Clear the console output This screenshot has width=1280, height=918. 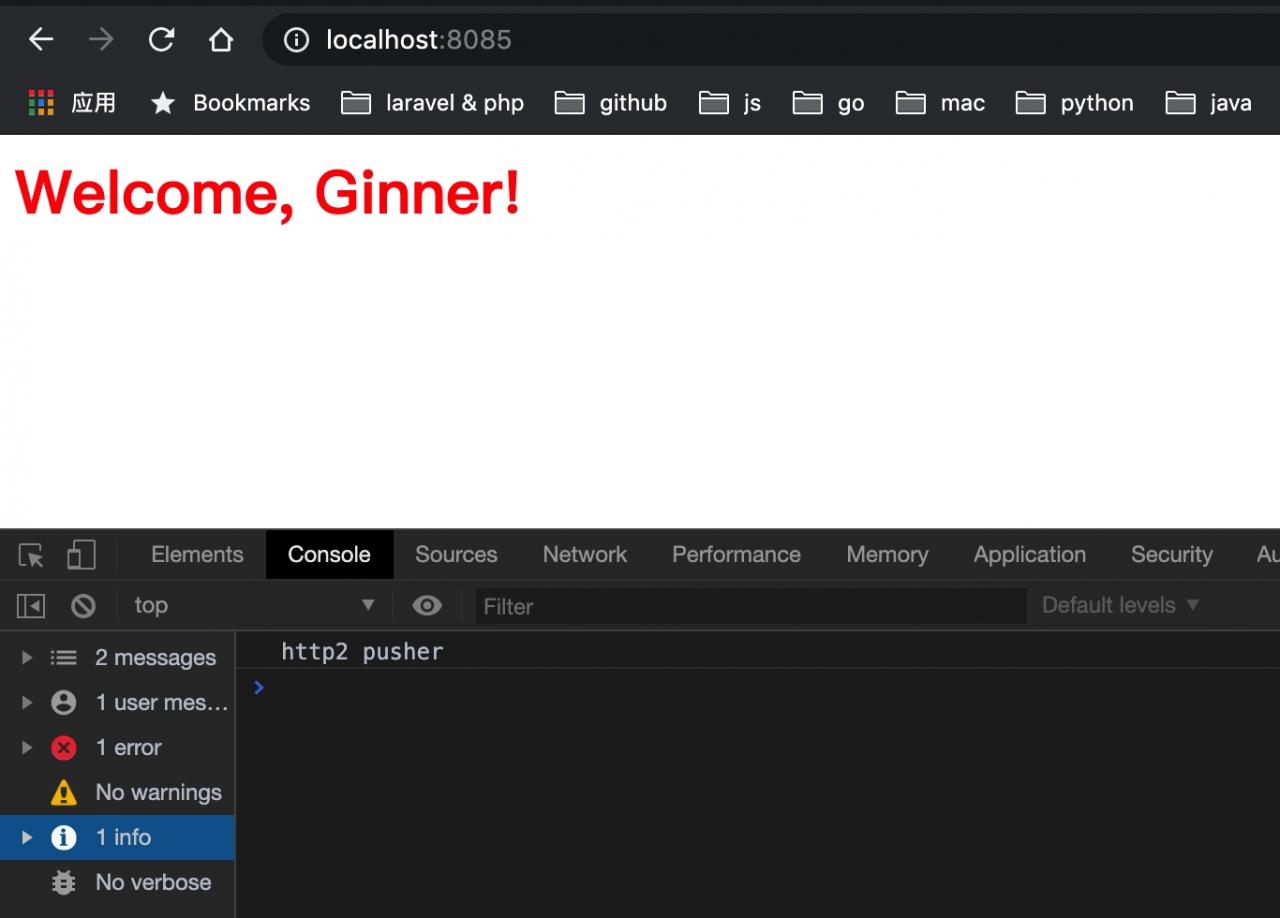coord(83,605)
